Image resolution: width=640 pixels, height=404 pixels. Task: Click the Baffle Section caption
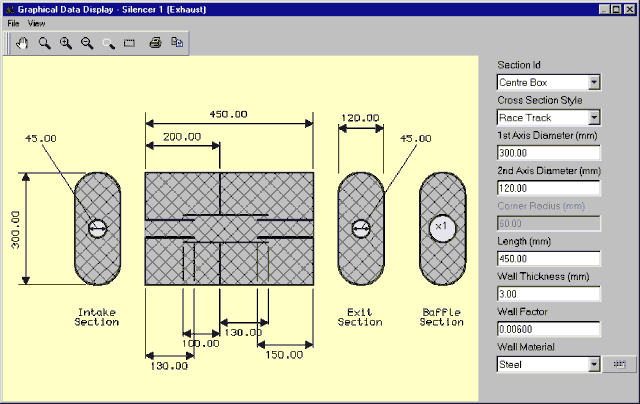442,317
